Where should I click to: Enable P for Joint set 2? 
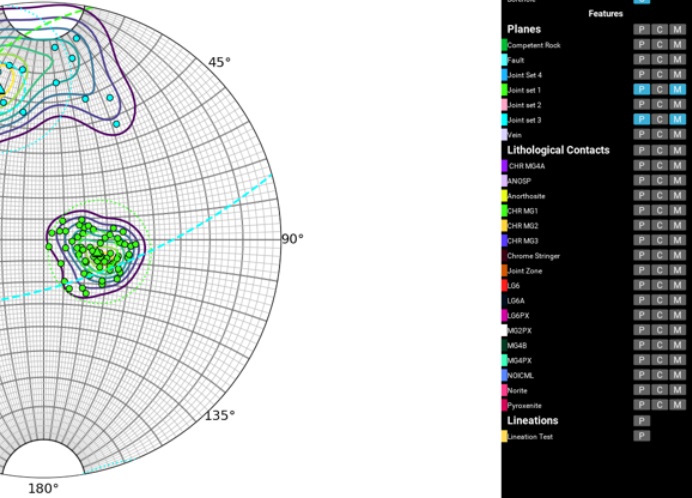tap(641, 105)
